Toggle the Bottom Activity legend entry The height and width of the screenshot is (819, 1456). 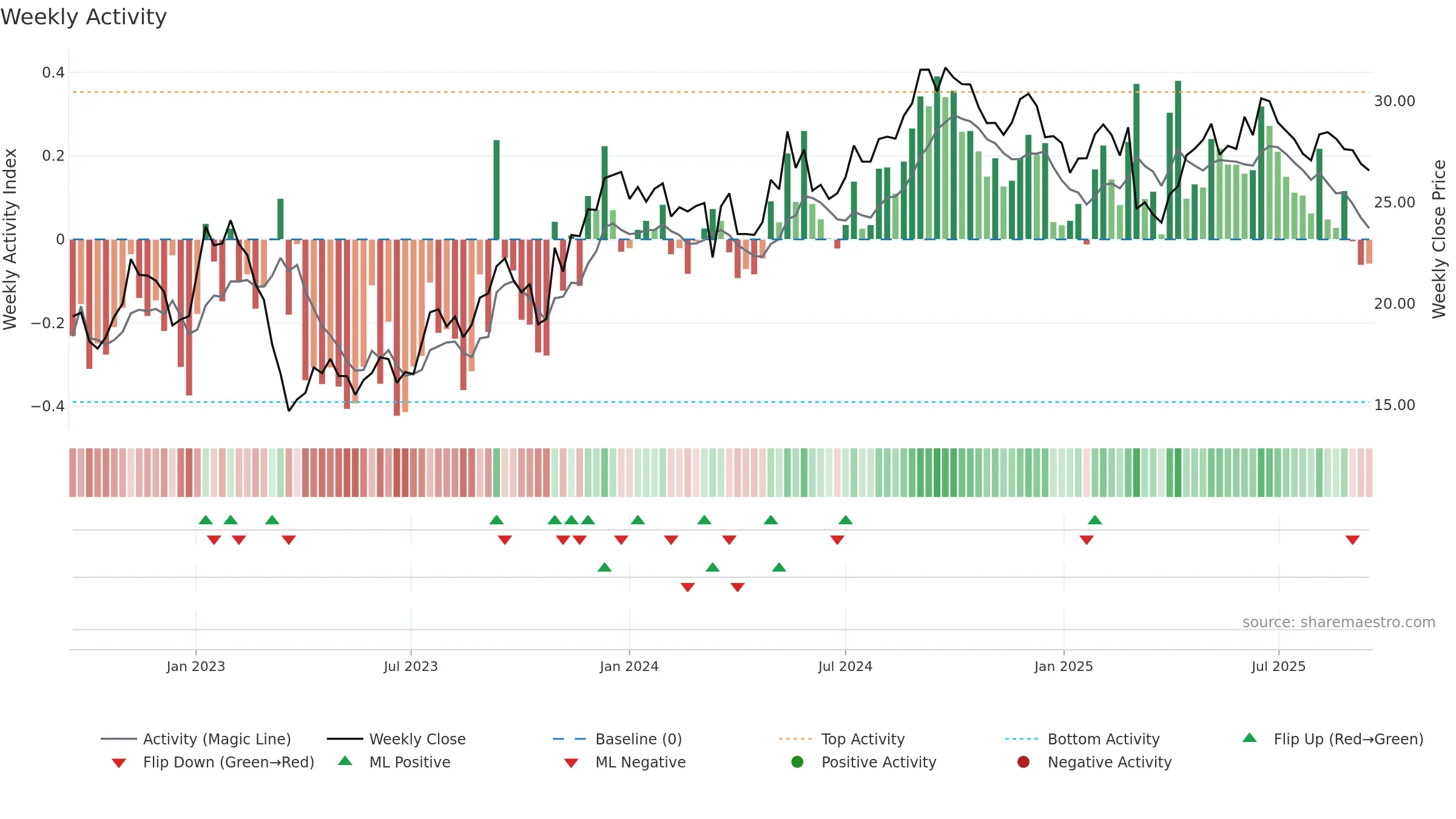click(1082, 739)
